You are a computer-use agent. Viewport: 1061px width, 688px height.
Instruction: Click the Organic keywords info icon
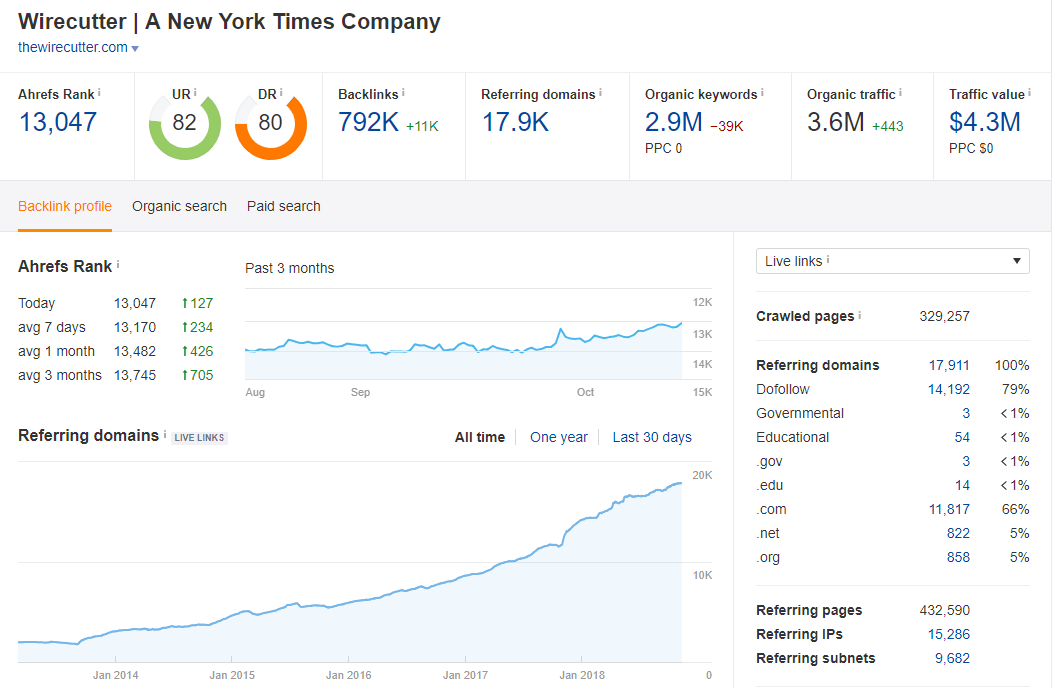(x=762, y=93)
